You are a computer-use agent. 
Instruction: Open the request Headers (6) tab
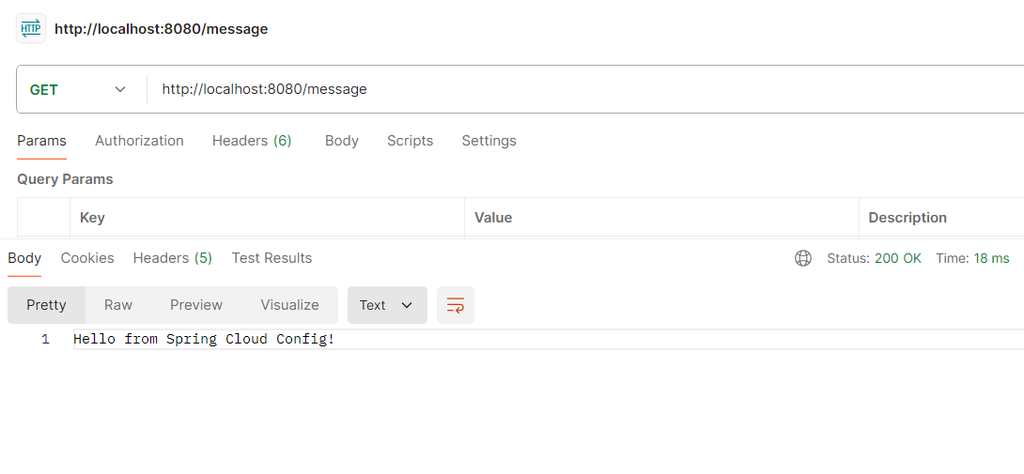pos(251,141)
